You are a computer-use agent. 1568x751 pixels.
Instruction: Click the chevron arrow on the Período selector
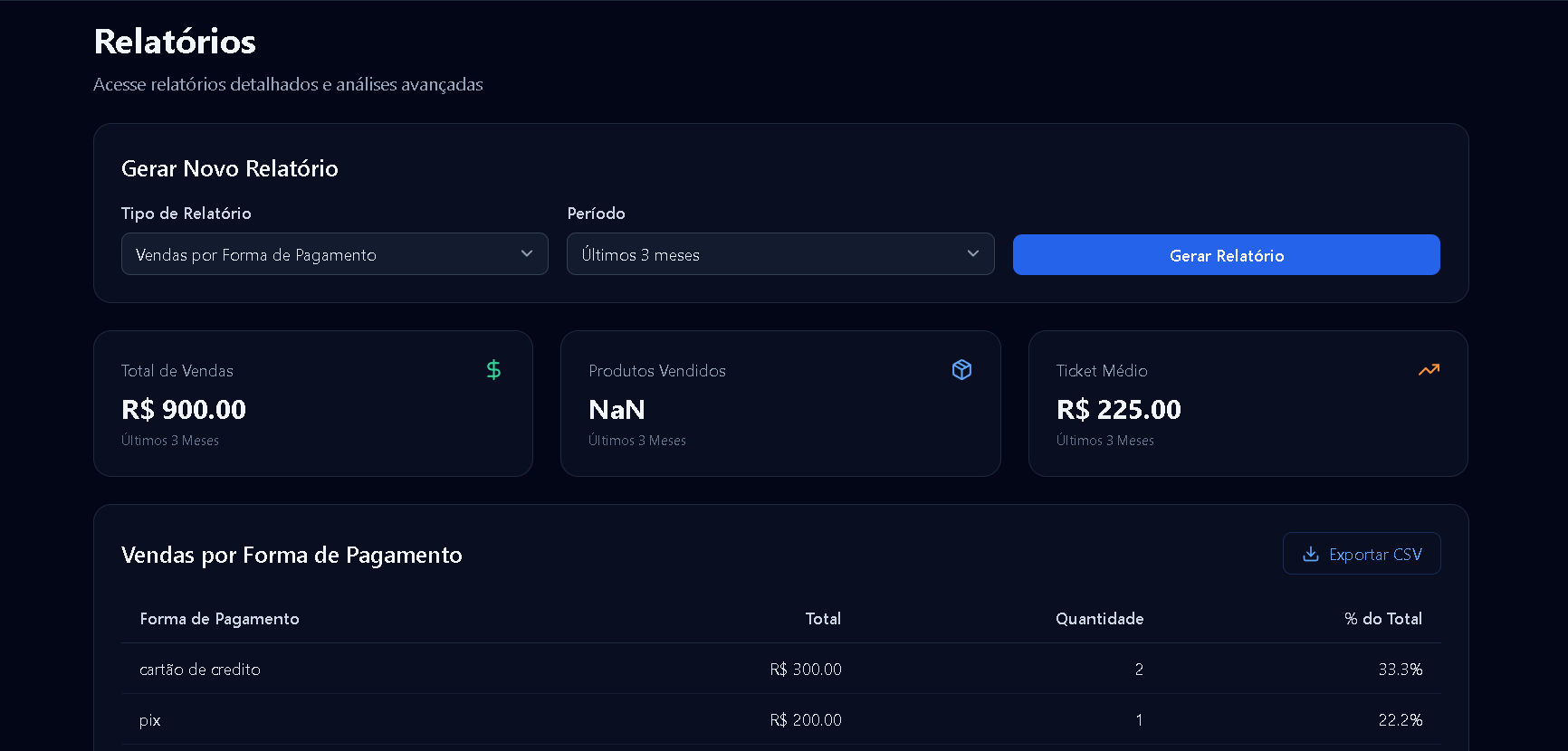(x=973, y=253)
